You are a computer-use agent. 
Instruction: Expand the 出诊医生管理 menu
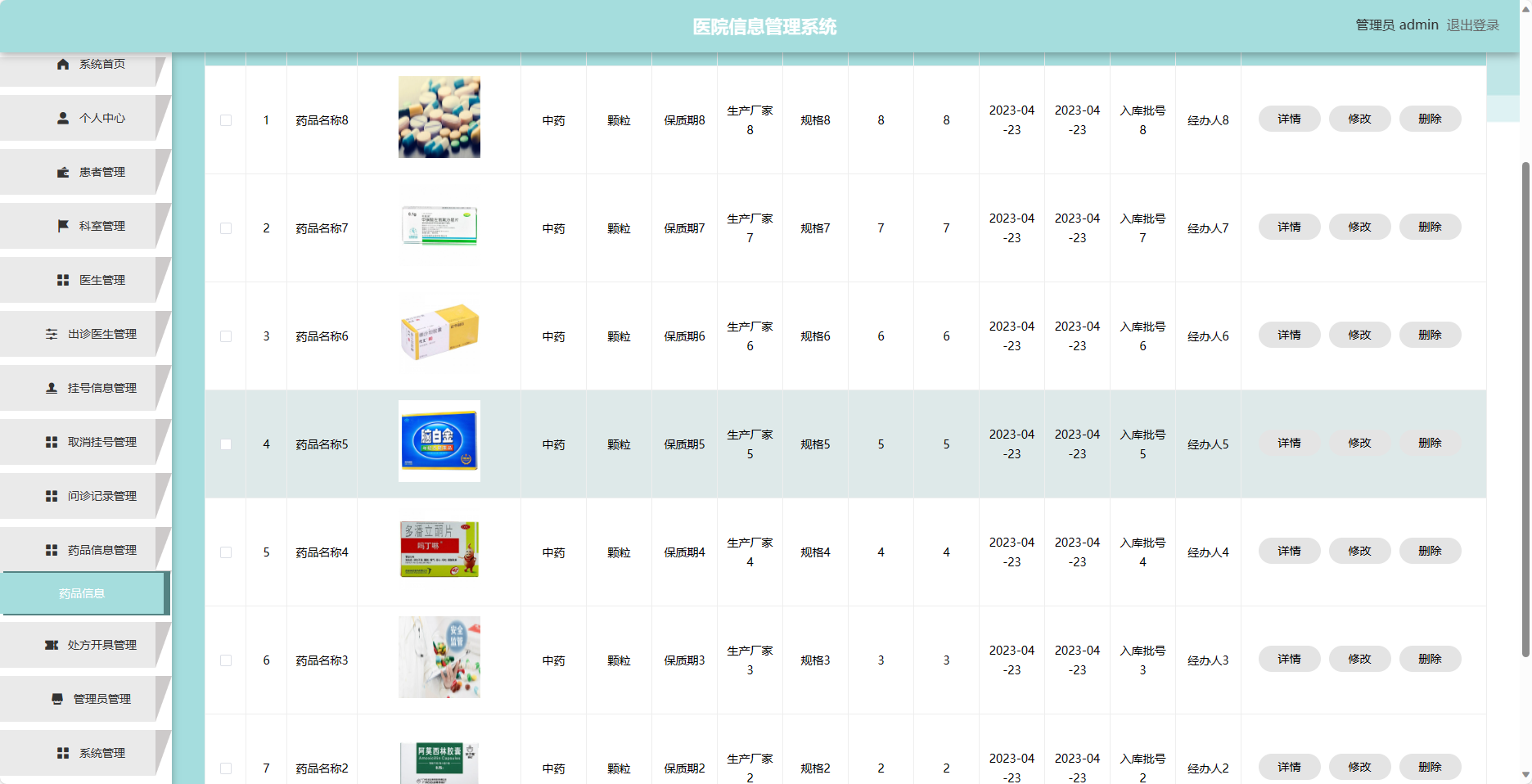85,334
